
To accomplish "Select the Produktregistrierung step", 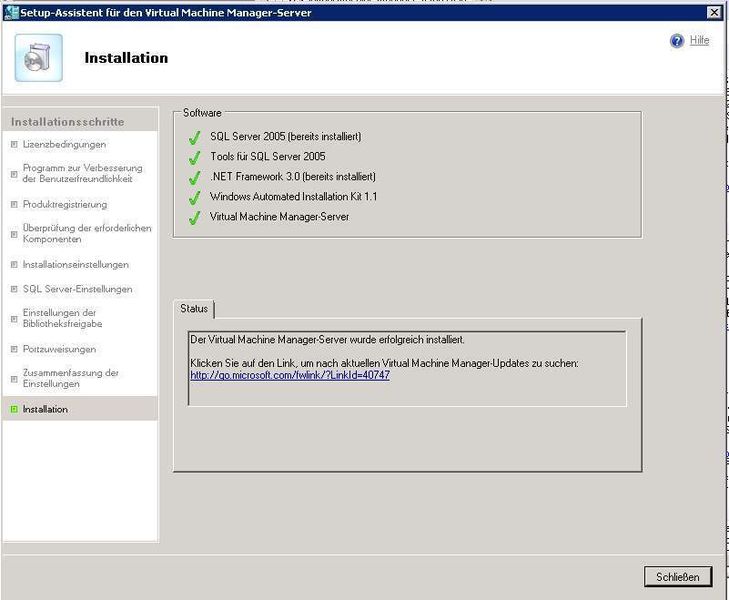I will 65,204.
